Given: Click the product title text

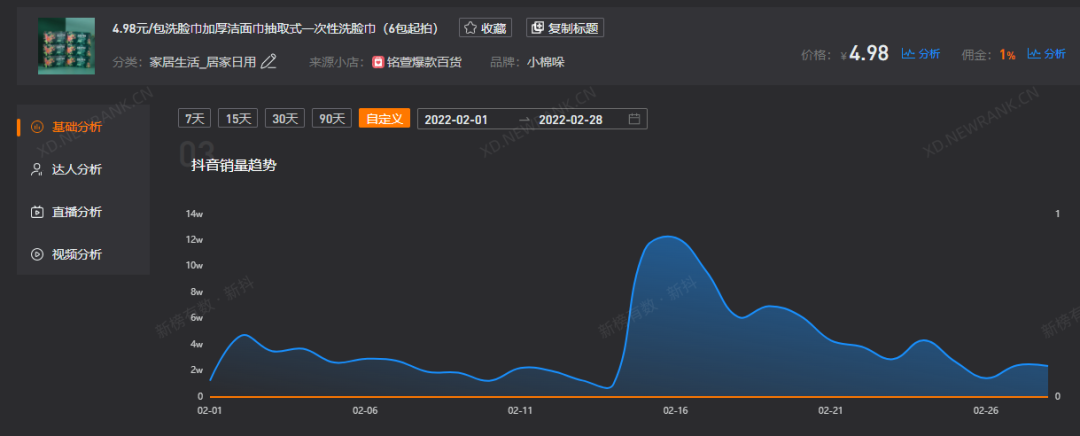Looking at the screenshot, I should coord(276,28).
